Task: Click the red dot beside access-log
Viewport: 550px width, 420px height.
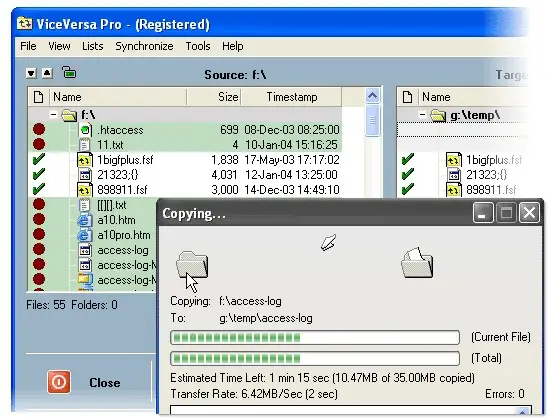Action: [39, 249]
